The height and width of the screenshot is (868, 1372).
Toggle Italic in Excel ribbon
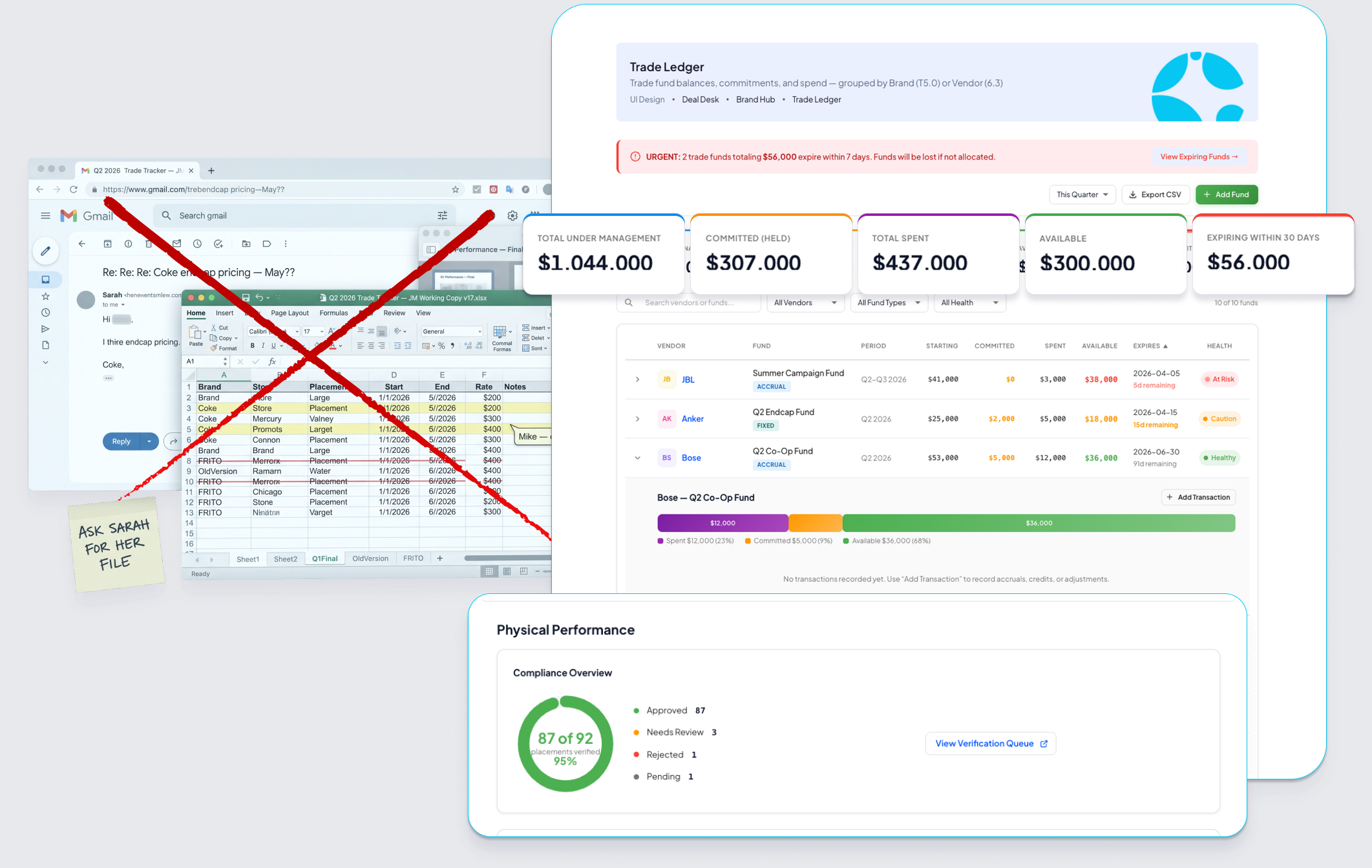(x=263, y=346)
